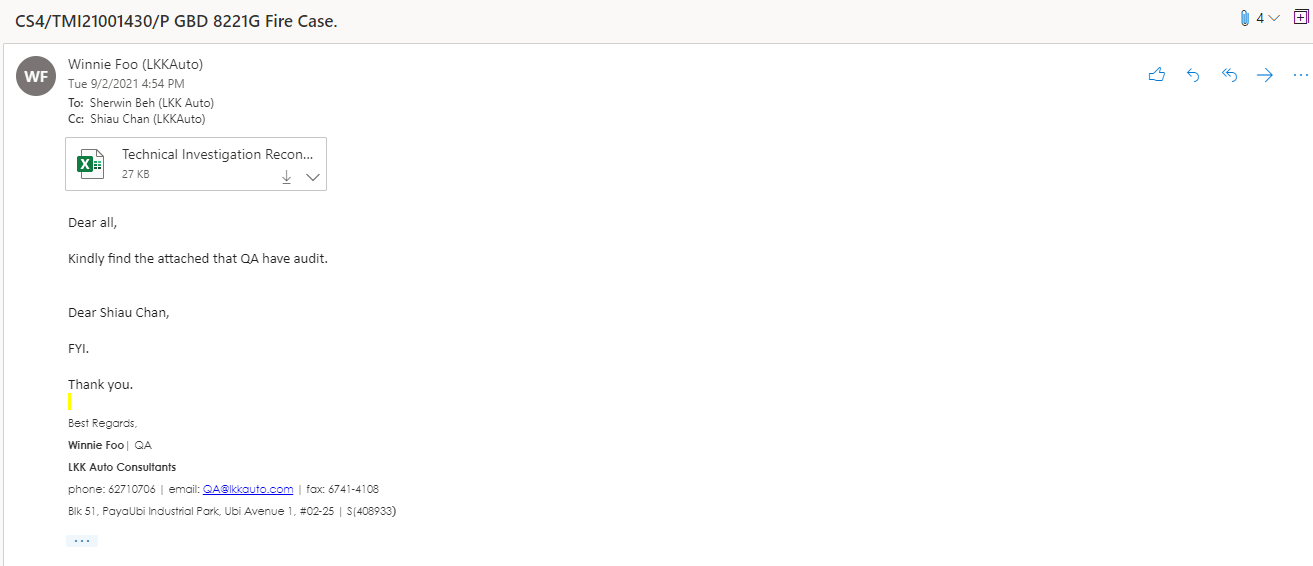Click the Reply all arrow icon

(x=1229, y=75)
